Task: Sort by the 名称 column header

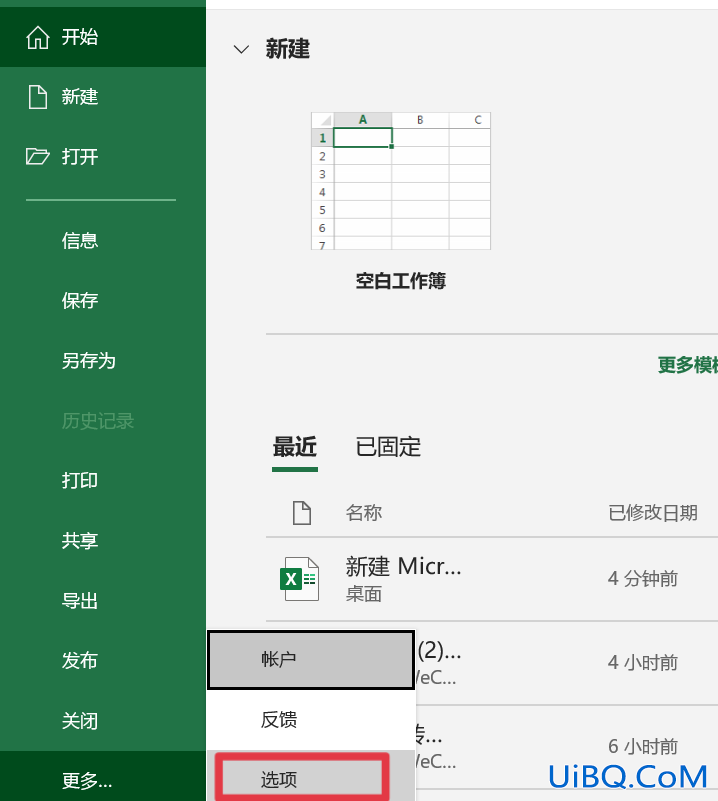Action: click(364, 513)
